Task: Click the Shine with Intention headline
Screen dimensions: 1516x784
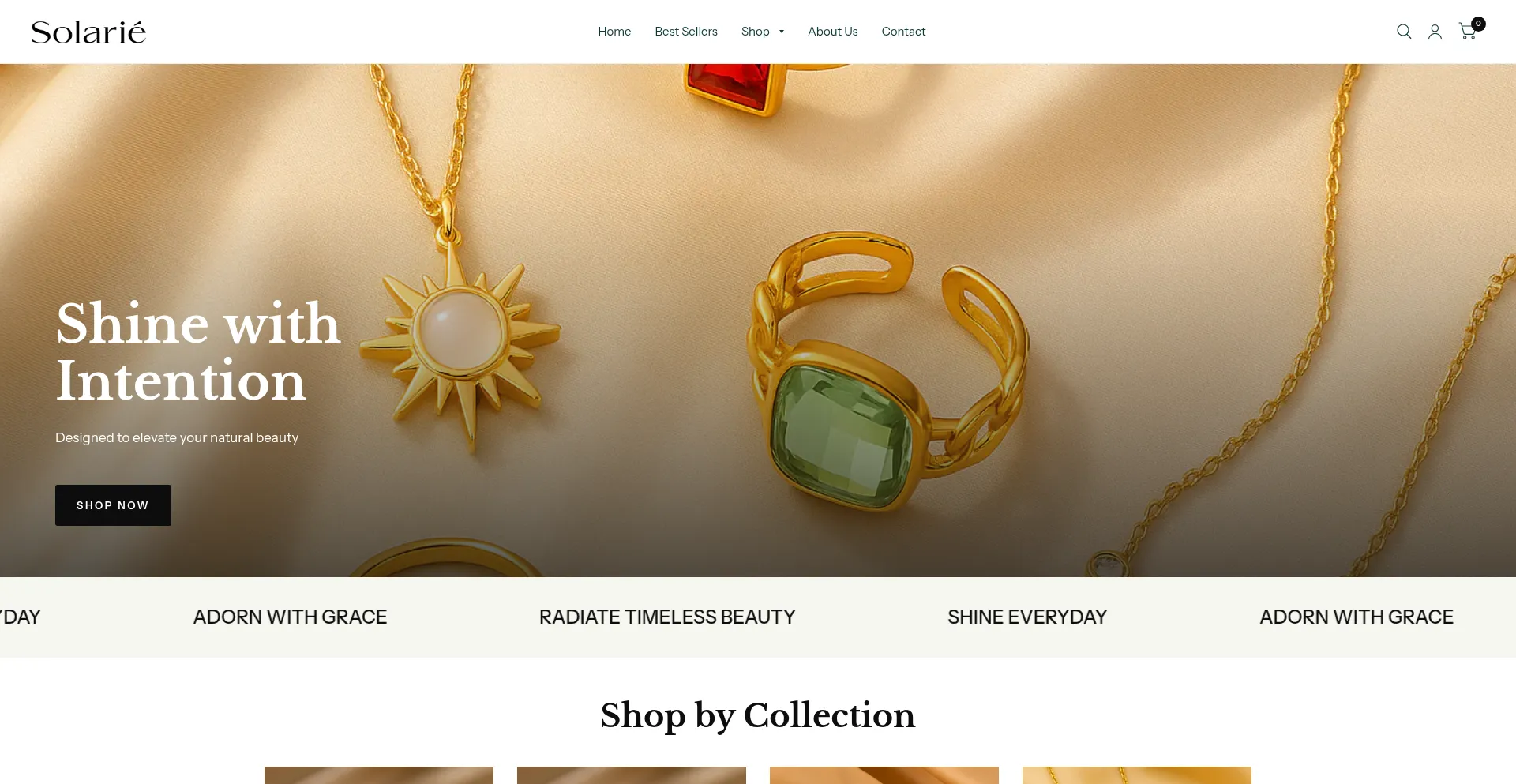Action: click(x=198, y=352)
